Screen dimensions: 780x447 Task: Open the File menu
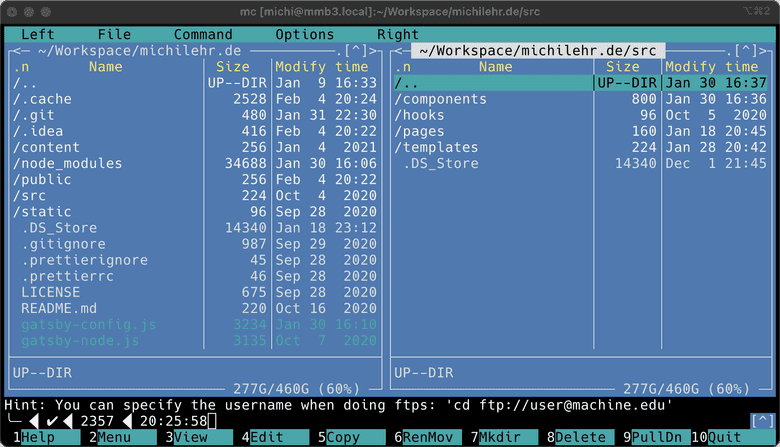tap(114, 34)
